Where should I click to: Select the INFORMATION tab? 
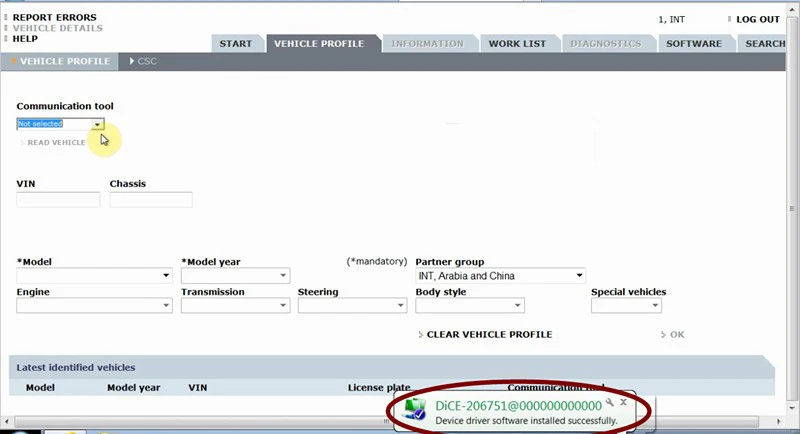(x=428, y=44)
